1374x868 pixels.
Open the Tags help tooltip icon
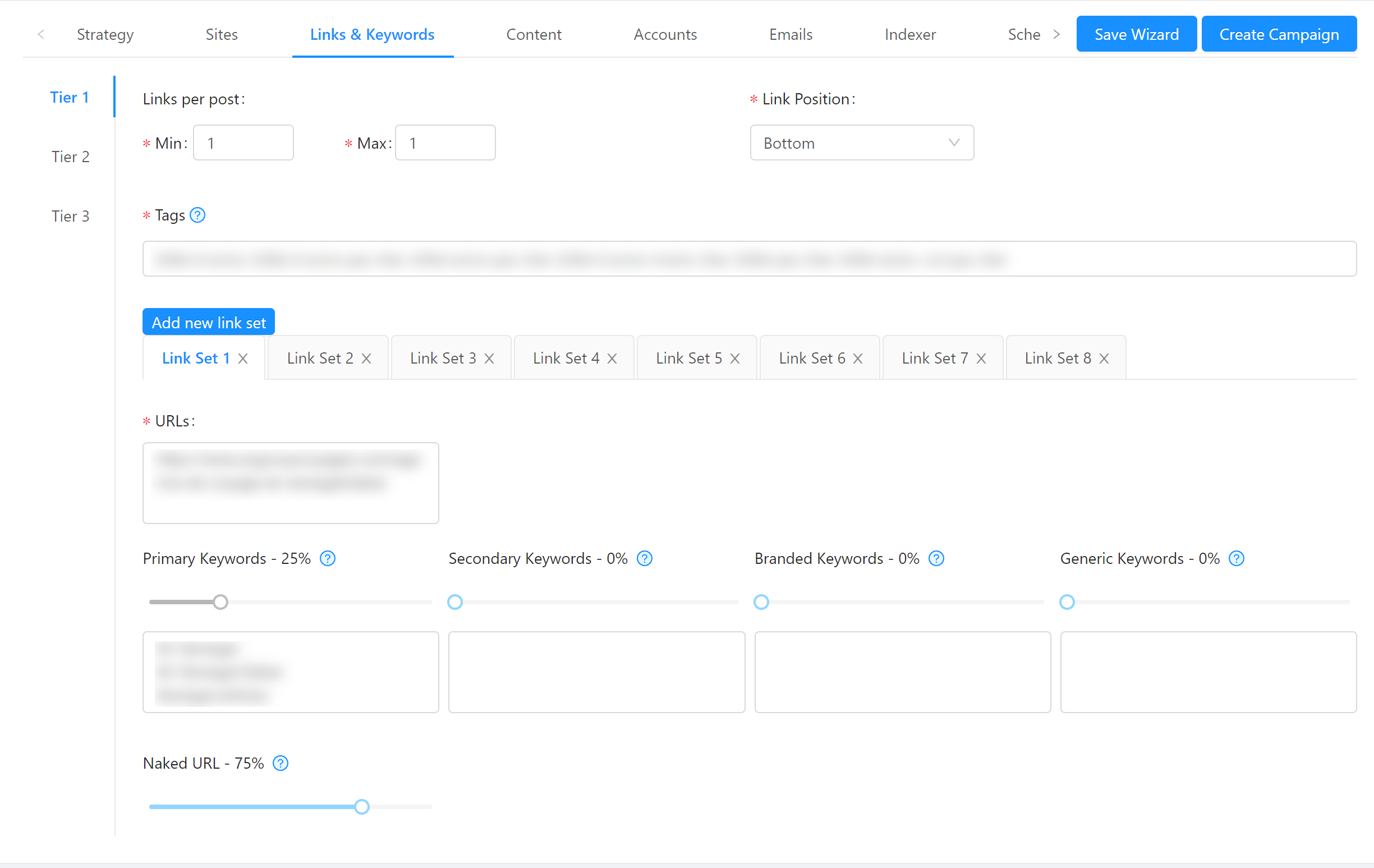point(197,215)
